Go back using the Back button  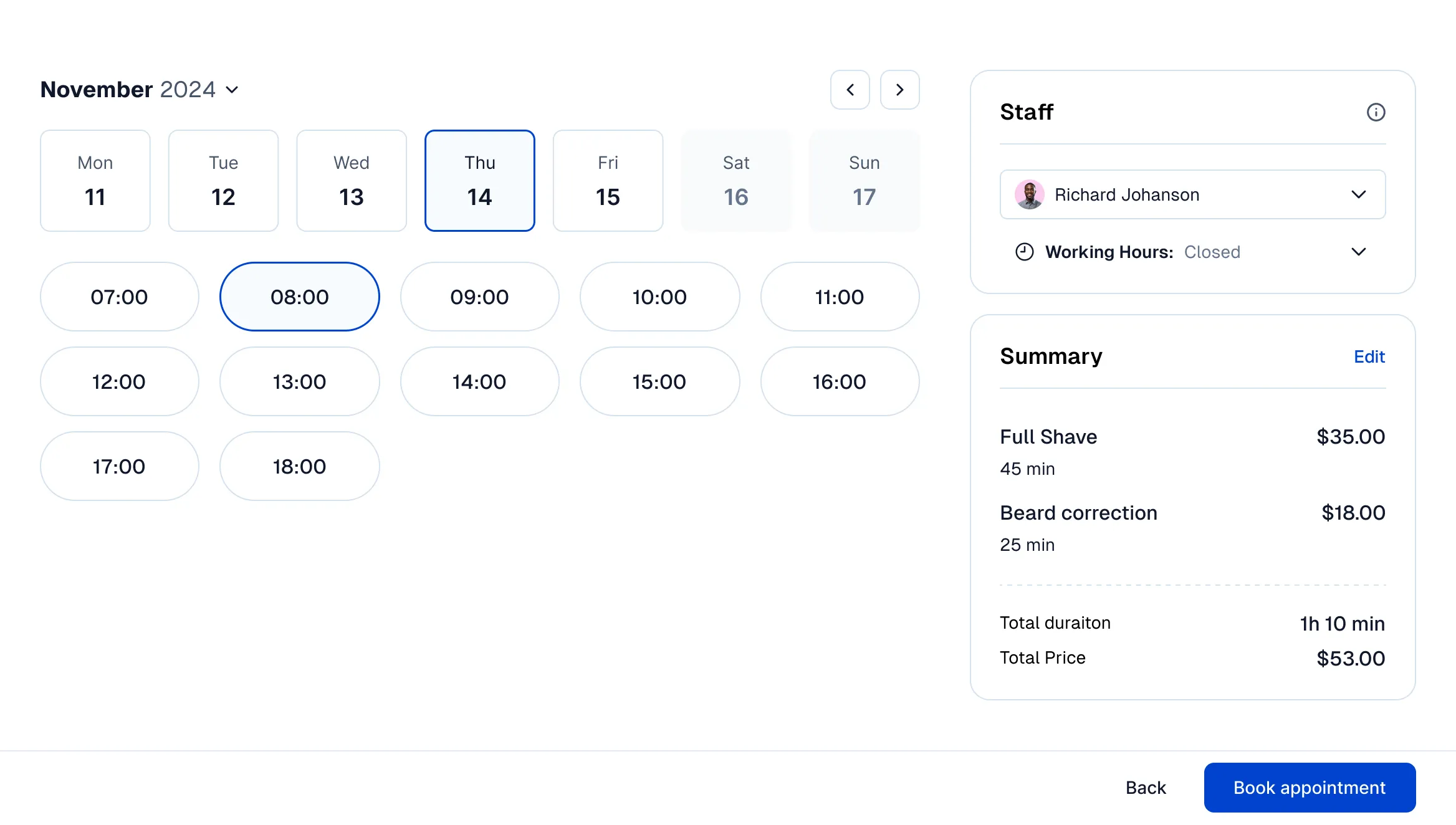(x=1145, y=787)
